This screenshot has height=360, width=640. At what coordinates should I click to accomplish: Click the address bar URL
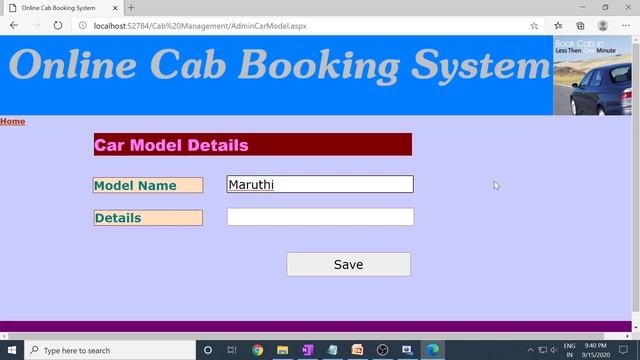pos(200,26)
